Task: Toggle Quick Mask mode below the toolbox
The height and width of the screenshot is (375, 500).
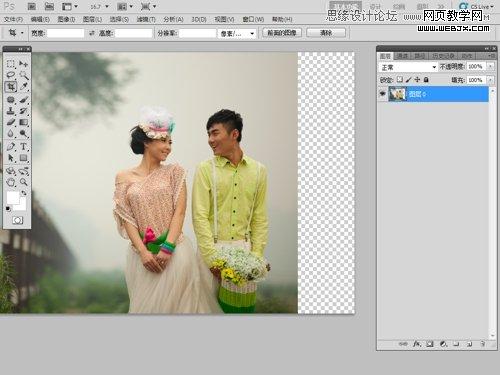Action: (x=17, y=220)
